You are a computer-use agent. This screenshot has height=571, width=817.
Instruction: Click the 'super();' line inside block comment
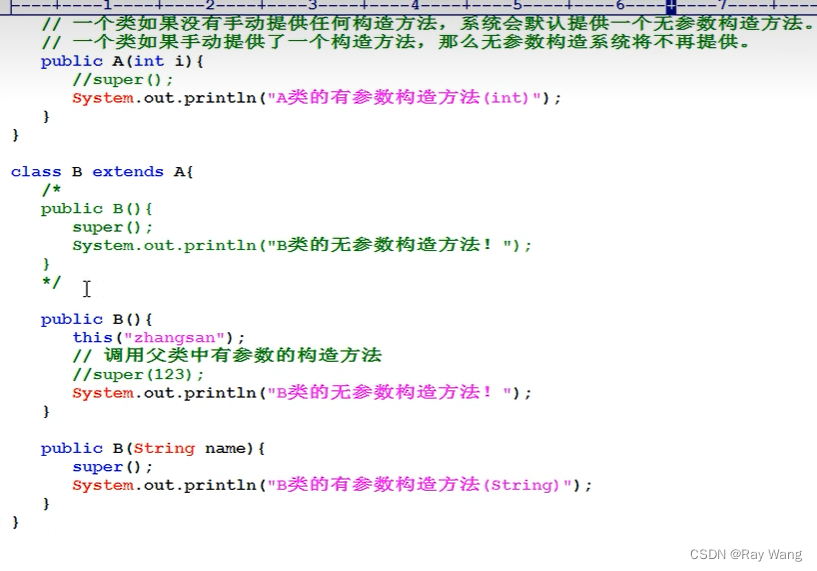point(113,227)
